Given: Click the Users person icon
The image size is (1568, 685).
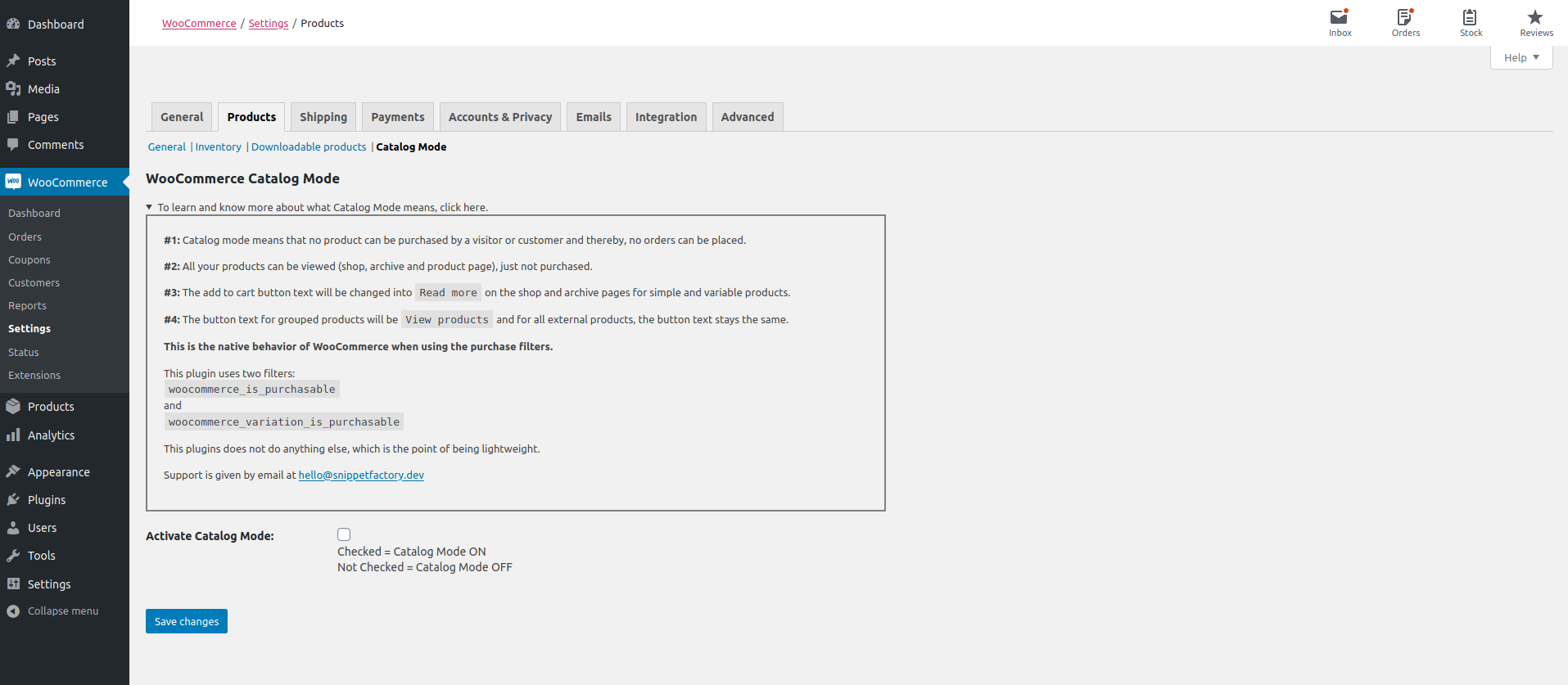Looking at the screenshot, I should pyautogui.click(x=13, y=528).
